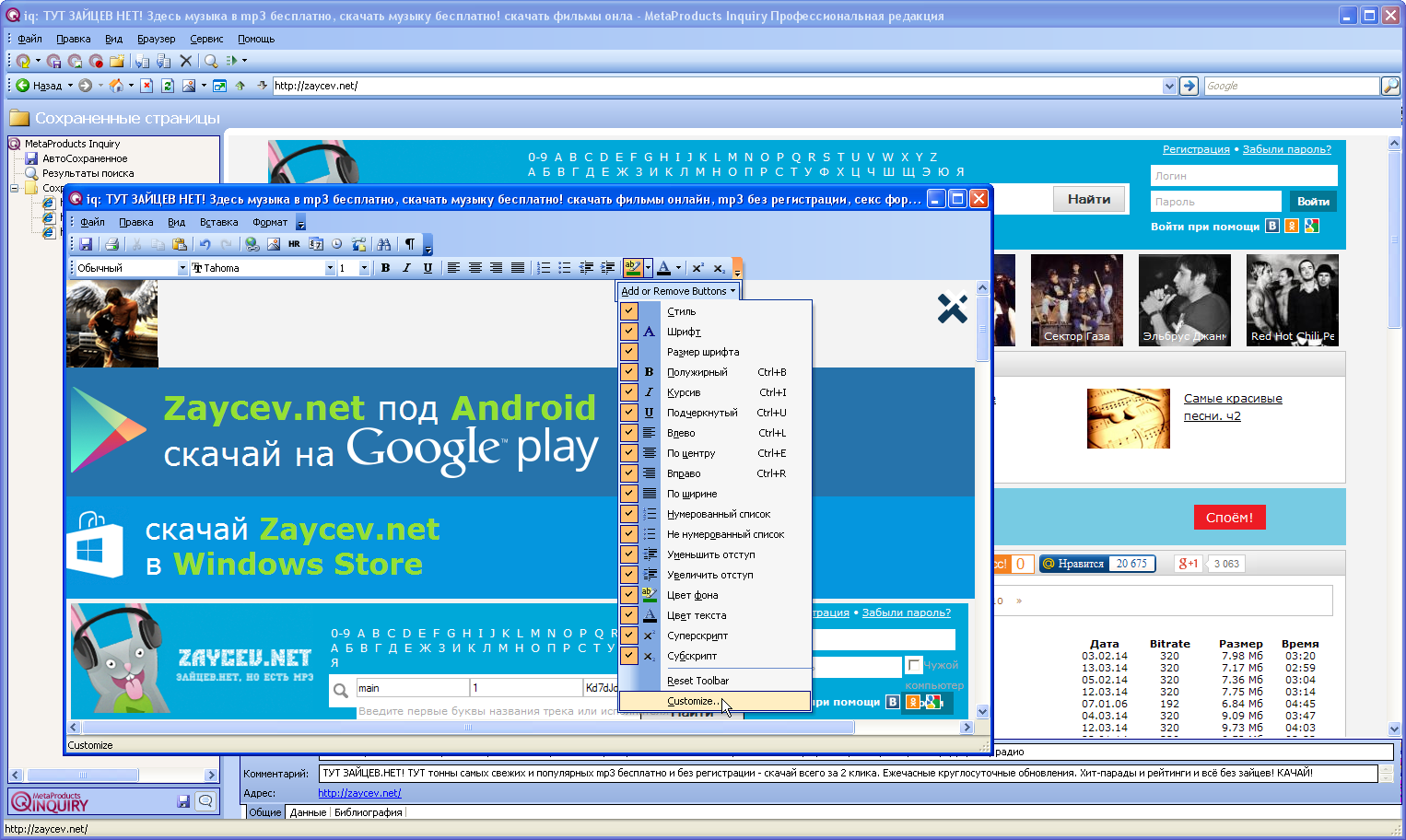
Task: Click the text color A swatch
Action: click(663, 268)
